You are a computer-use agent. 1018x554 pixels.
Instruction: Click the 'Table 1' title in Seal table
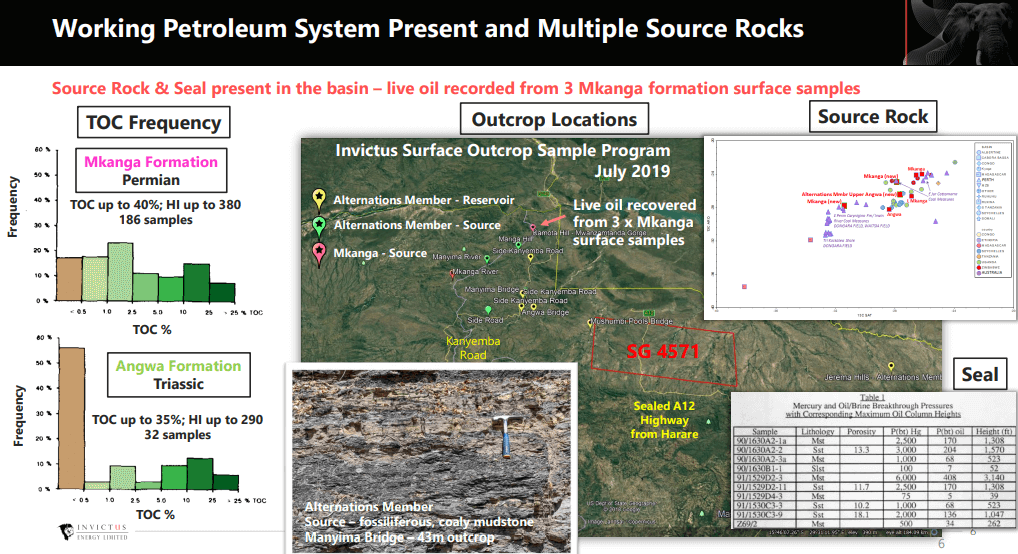pyautogui.click(x=873, y=397)
